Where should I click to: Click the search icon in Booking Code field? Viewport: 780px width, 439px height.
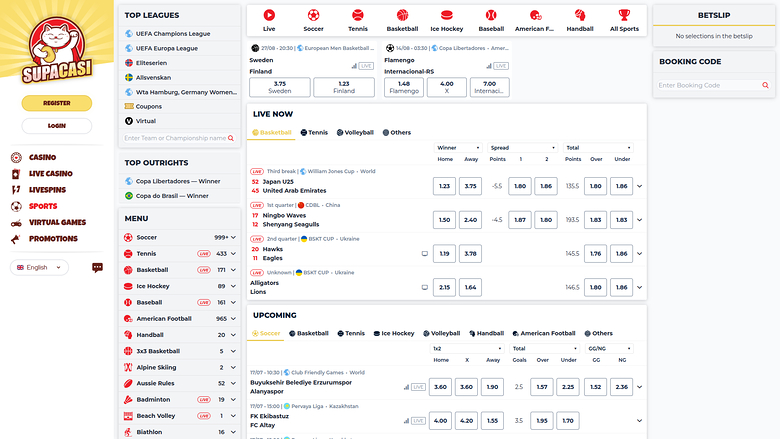coord(765,85)
